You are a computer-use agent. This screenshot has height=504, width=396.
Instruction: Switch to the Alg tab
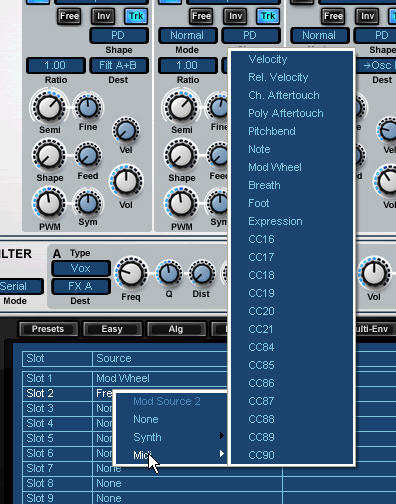tap(176, 329)
